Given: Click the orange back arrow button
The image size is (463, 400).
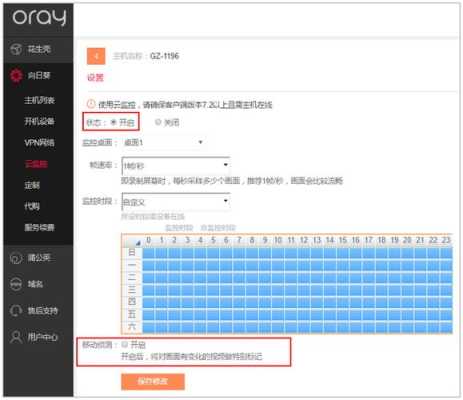Looking at the screenshot, I should (x=96, y=56).
